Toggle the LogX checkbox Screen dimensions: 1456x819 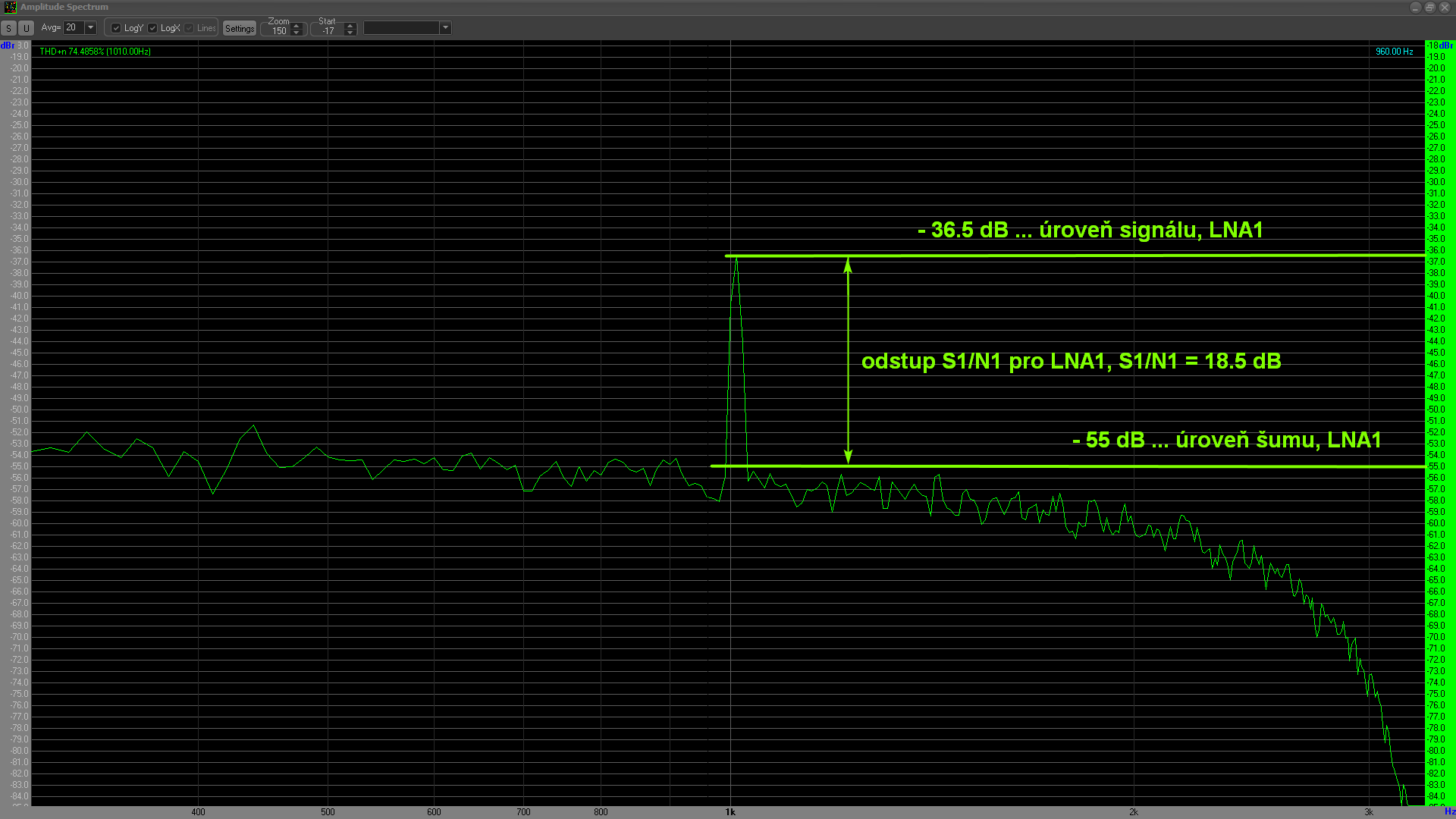[152, 28]
